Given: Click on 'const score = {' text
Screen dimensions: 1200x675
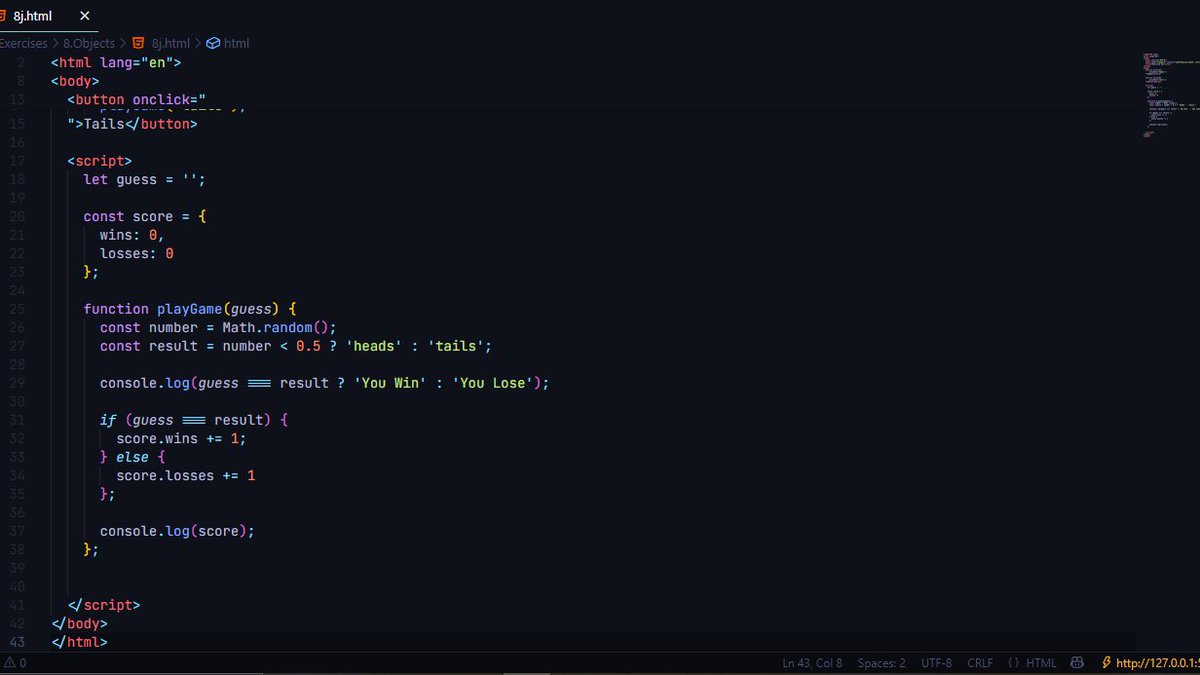Looking at the screenshot, I should coord(145,216).
